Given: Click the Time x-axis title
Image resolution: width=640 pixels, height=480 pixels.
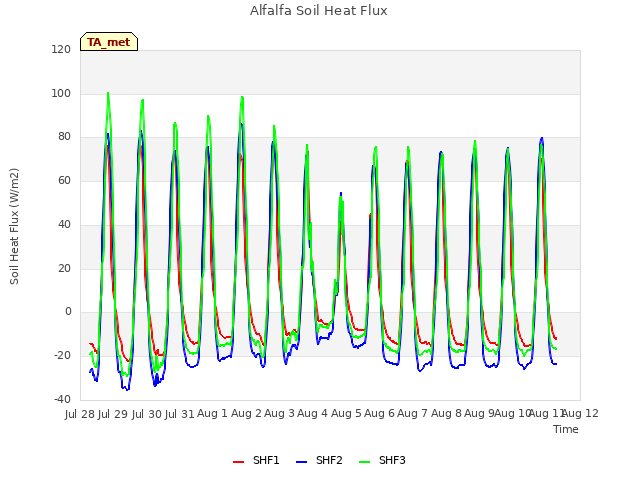Looking at the screenshot, I should point(566,429).
